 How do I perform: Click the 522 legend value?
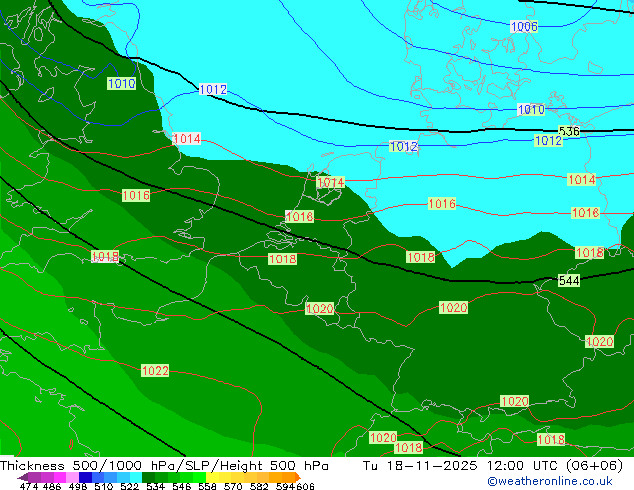[x=129, y=486]
